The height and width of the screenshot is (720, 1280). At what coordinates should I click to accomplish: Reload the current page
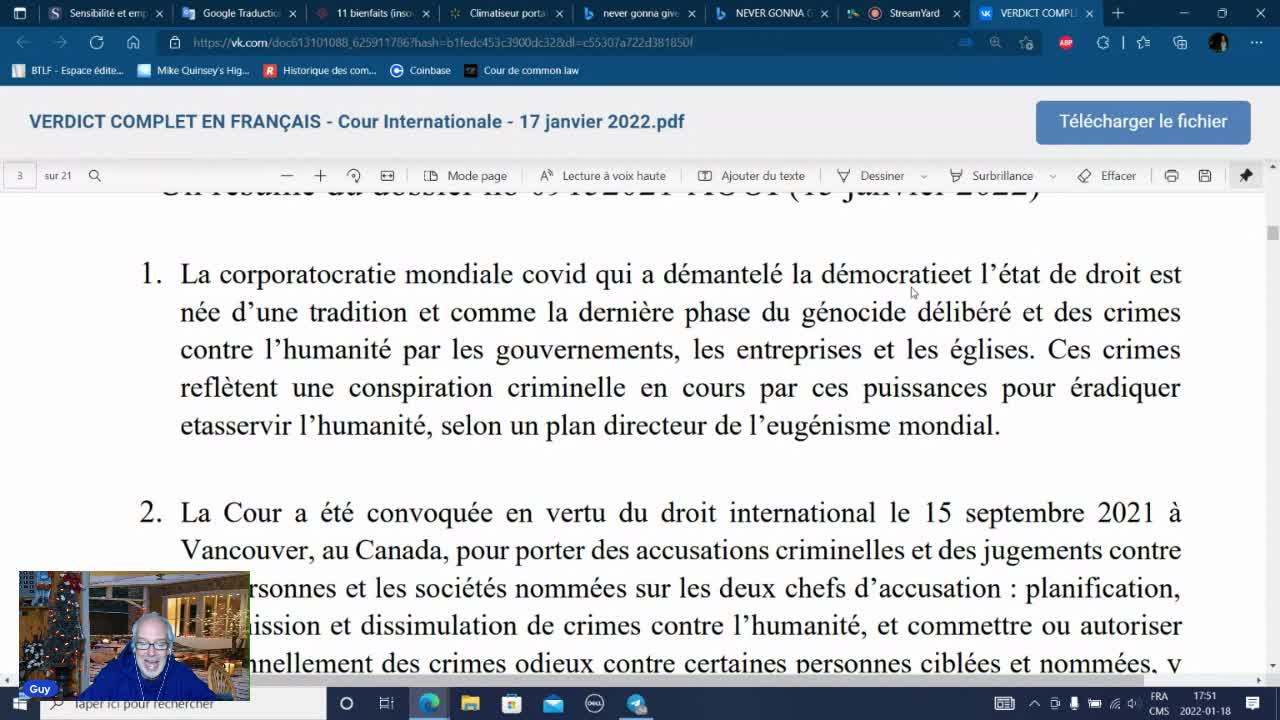96,43
